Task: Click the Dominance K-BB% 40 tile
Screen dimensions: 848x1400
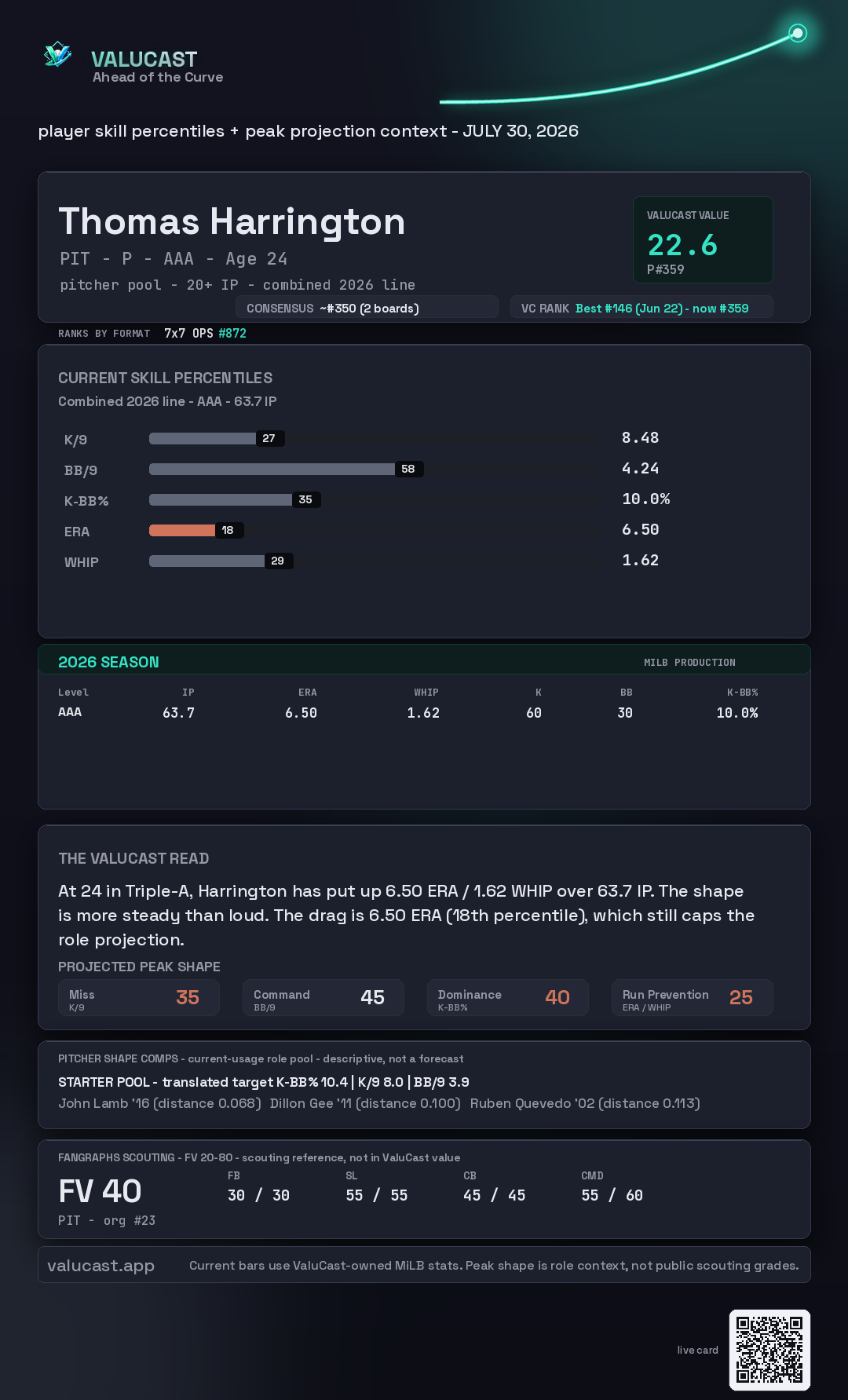Action: click(x=508, y=997)
